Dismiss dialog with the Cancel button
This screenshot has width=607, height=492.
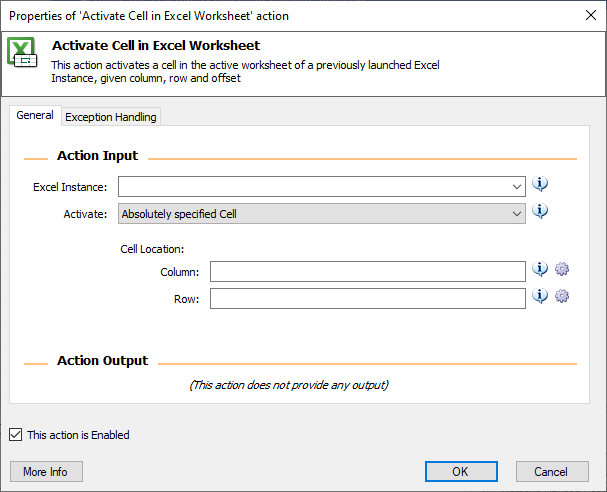(552, 471)
